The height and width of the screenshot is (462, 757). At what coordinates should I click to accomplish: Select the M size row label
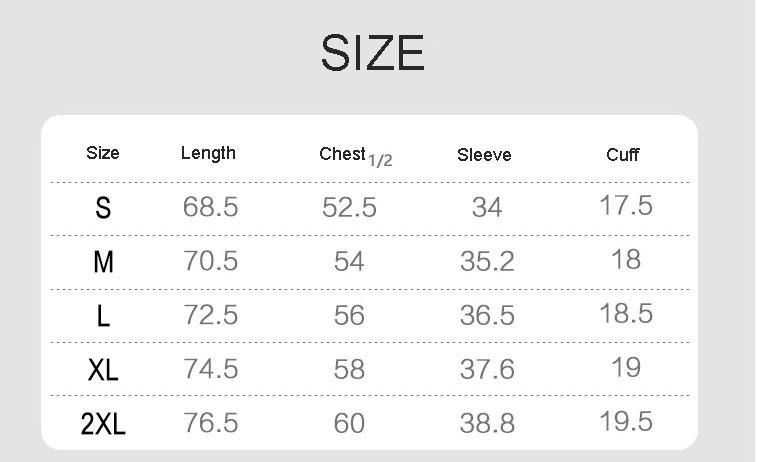pos(103,262)
